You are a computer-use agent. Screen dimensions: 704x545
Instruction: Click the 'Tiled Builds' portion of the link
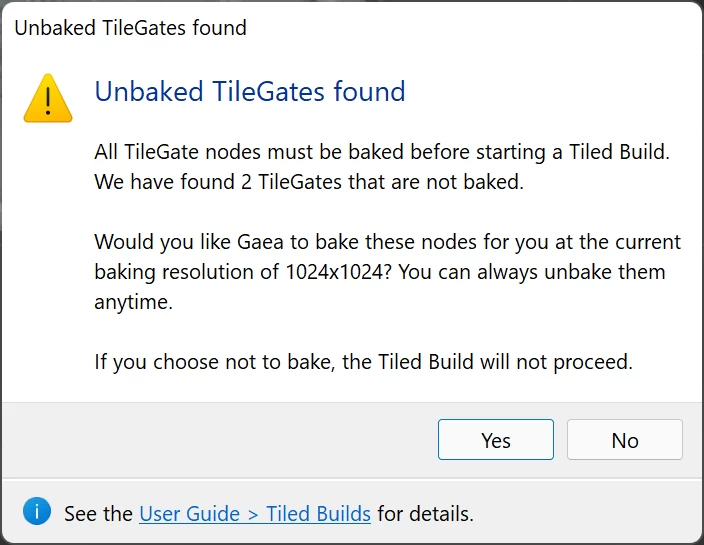[318, 514]
